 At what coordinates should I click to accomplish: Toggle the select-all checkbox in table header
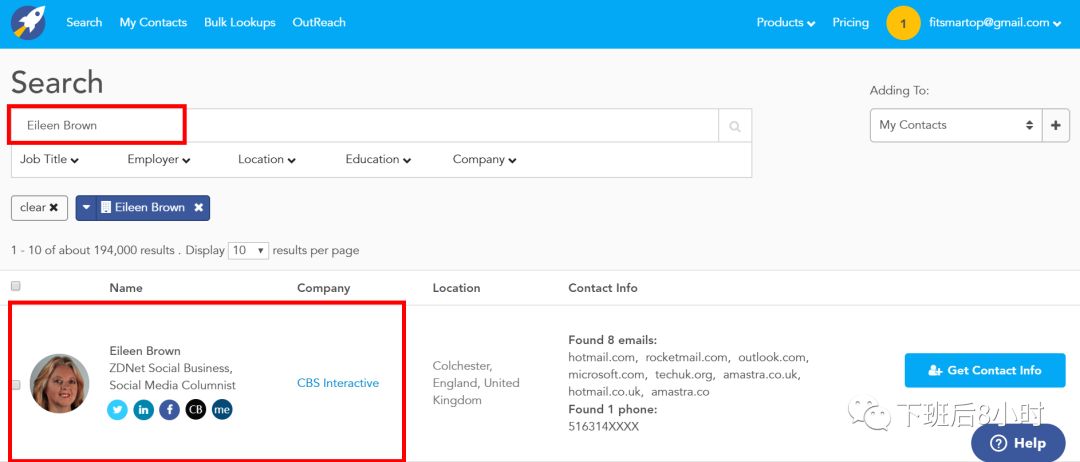(x=15, y=286)
